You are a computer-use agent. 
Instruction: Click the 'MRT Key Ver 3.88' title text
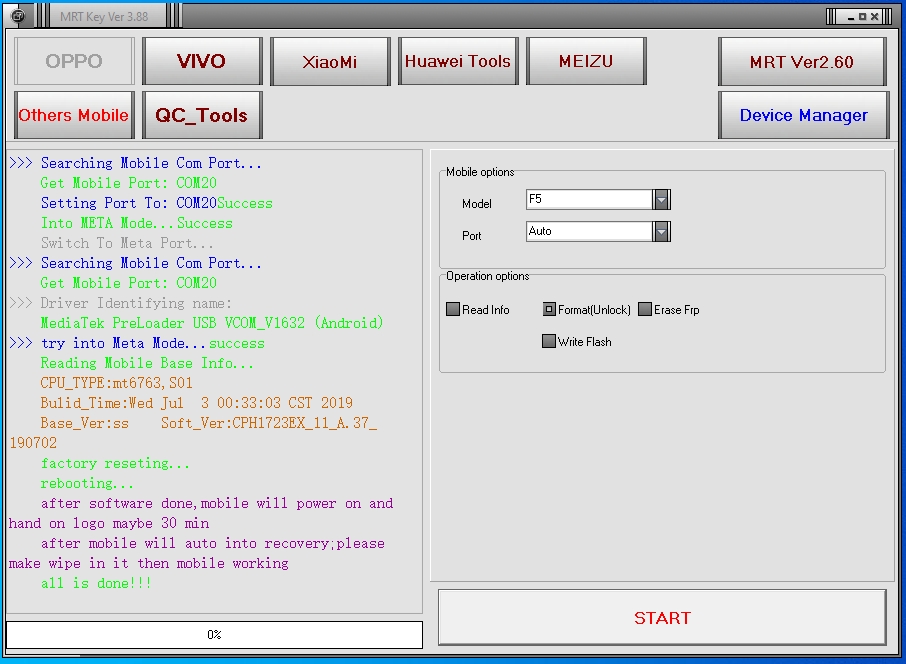pos(104,17)
